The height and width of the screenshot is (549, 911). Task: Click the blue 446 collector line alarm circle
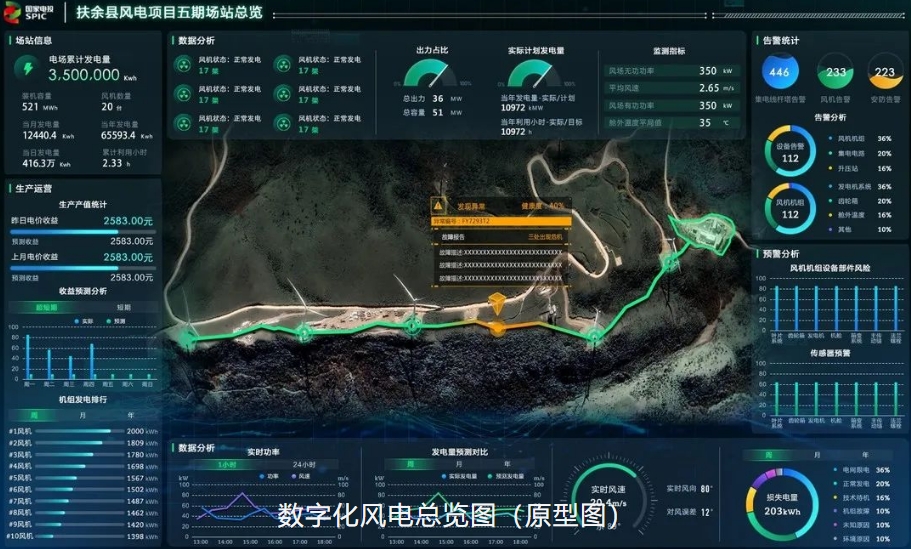(x=779, y=72)
